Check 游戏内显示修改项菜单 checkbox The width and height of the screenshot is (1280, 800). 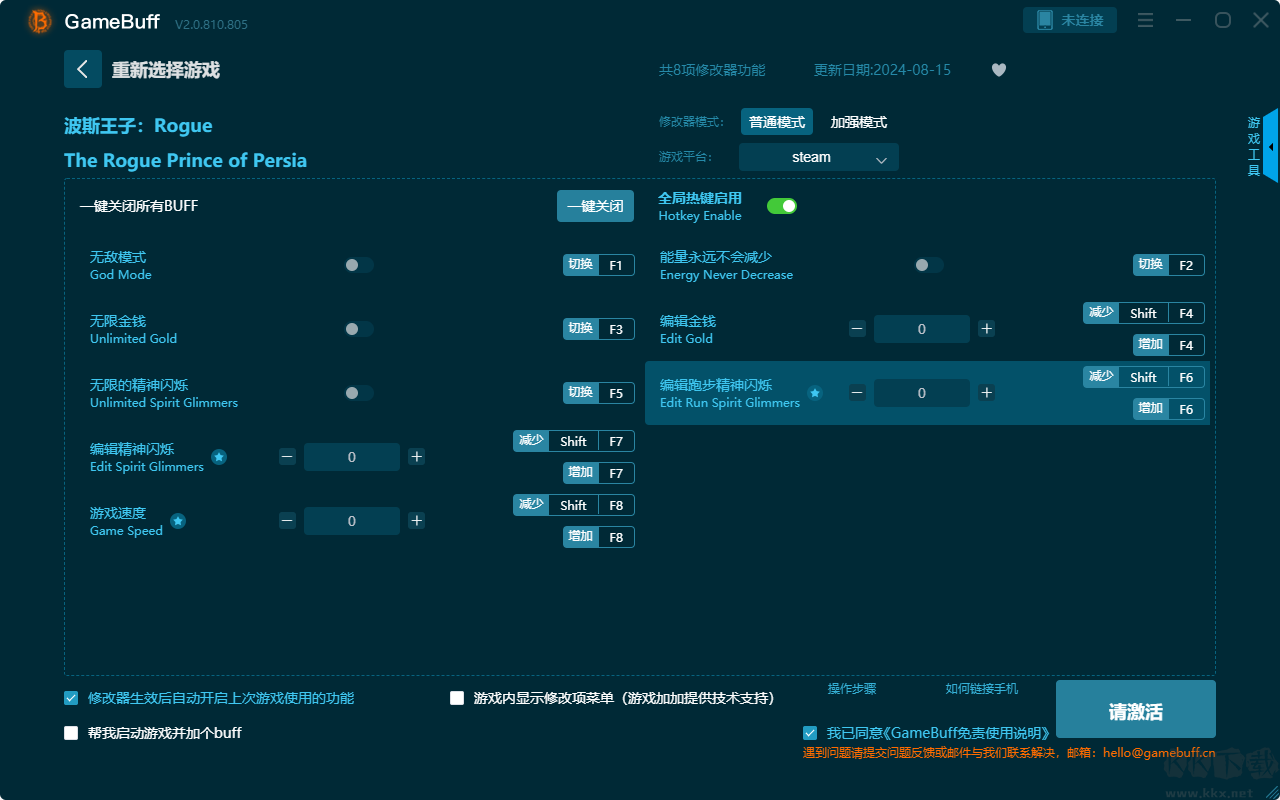(x=457, y=698)
